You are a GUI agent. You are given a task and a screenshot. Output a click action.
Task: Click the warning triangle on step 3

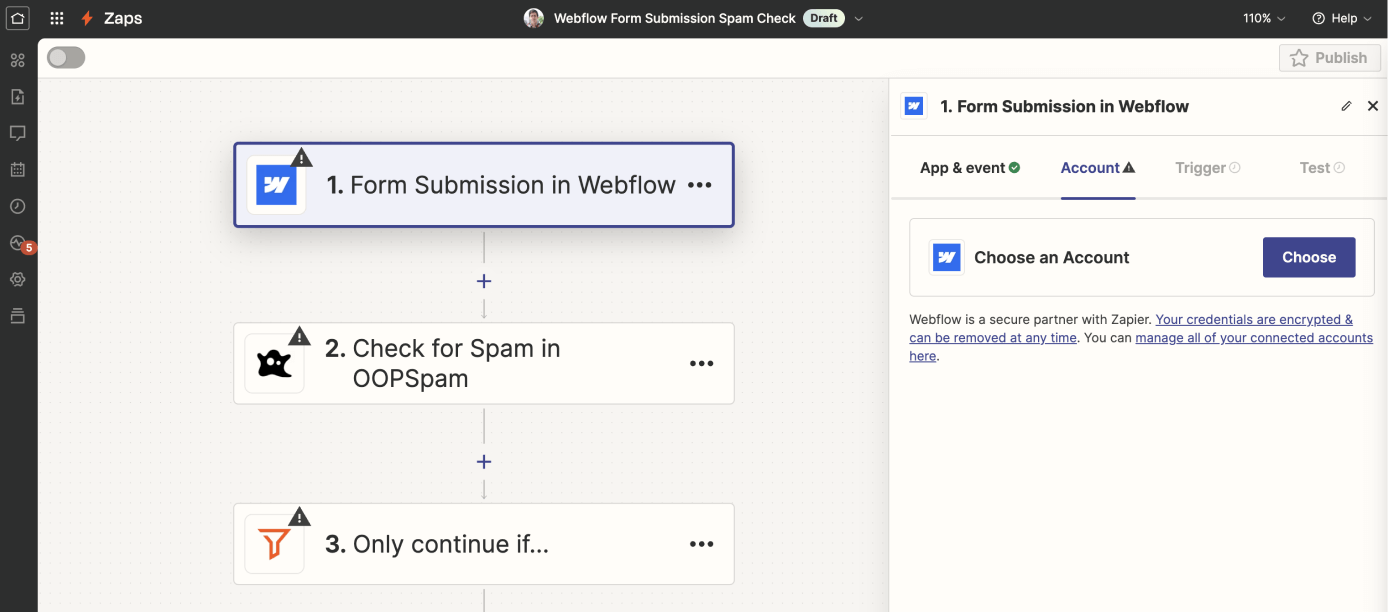click(x=299, y=516)
